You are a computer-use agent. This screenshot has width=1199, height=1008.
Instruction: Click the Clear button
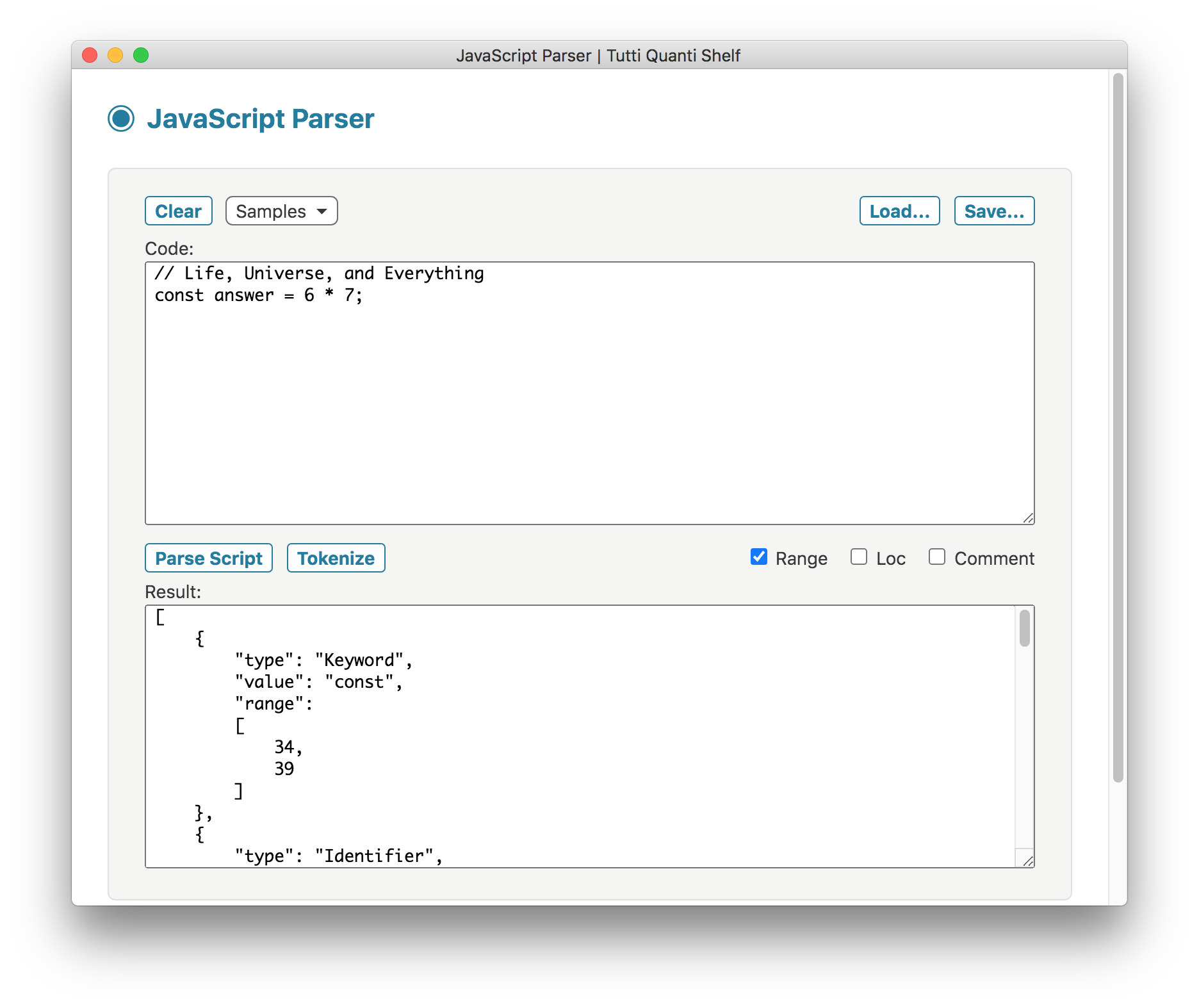pos(179,211)
